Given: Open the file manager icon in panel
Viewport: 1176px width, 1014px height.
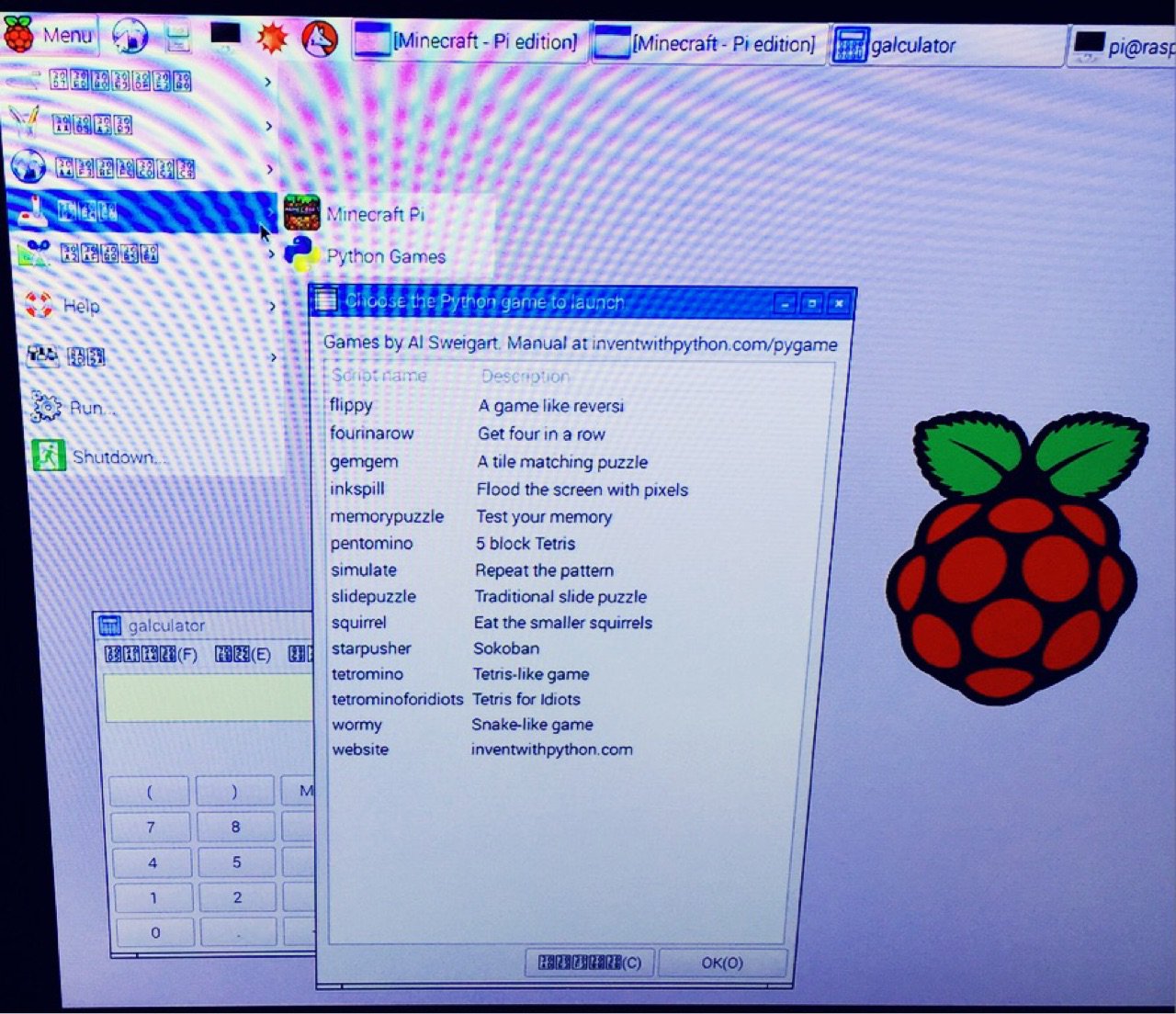Looking at the screenshot, I should pyautogui.click(x=177, y=37).
